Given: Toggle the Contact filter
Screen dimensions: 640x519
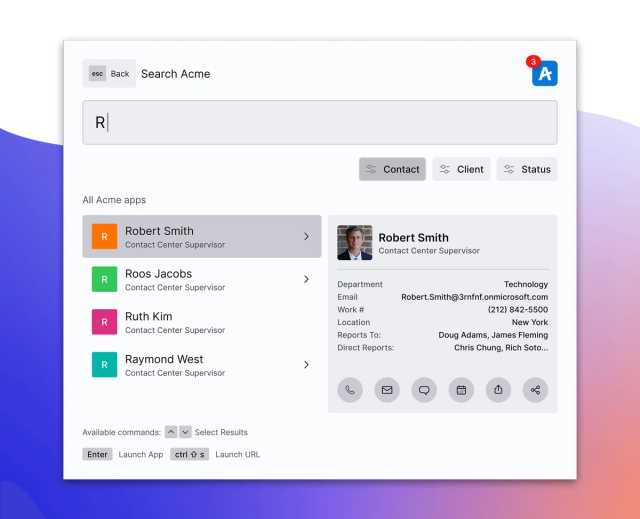Looking at the screenshot, I should pos(392,169).
